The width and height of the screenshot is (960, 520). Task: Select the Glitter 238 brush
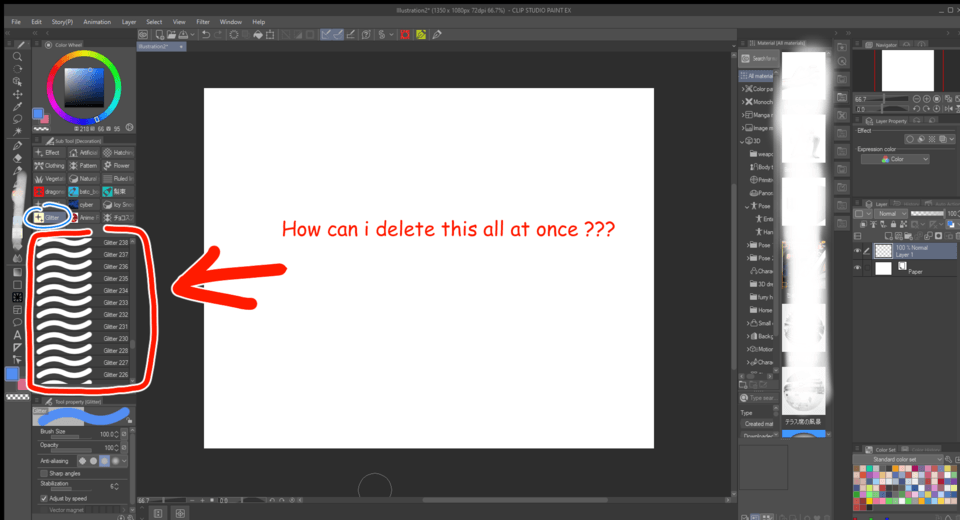pos(84,243)
